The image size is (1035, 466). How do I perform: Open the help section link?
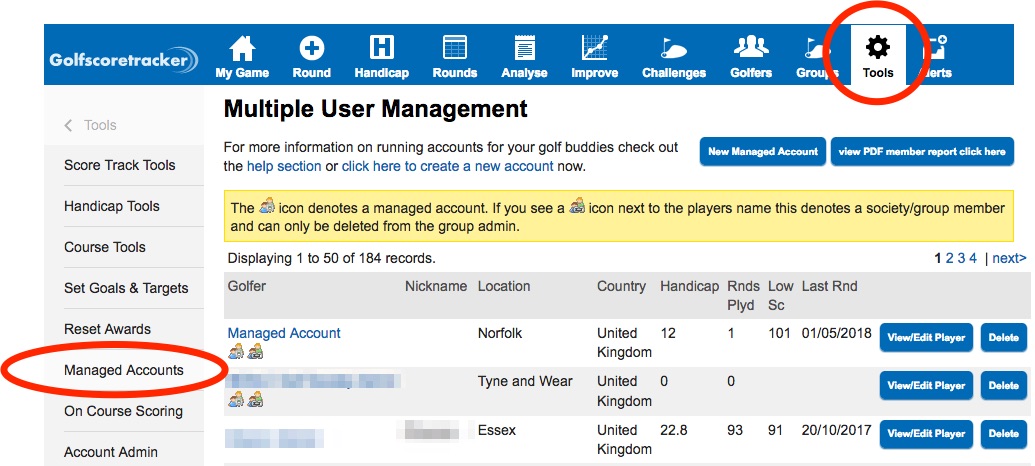click(x=284, y=166)
